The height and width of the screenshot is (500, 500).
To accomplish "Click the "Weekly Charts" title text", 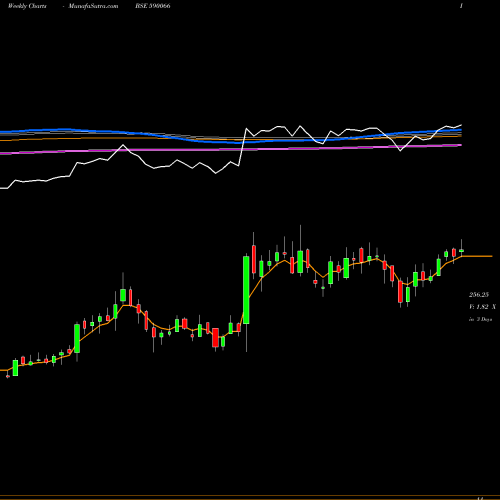I will (x=27, y=6).
